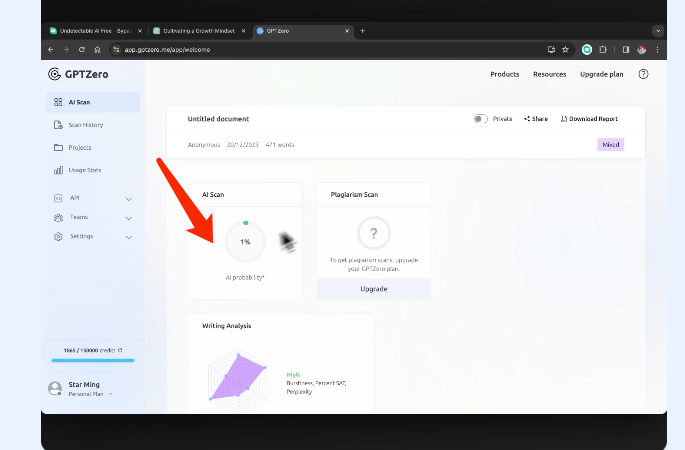This screenshot has height=450, width=685.
Task: Click the 20/12/2023 date text
Action: tap(242, 145)
